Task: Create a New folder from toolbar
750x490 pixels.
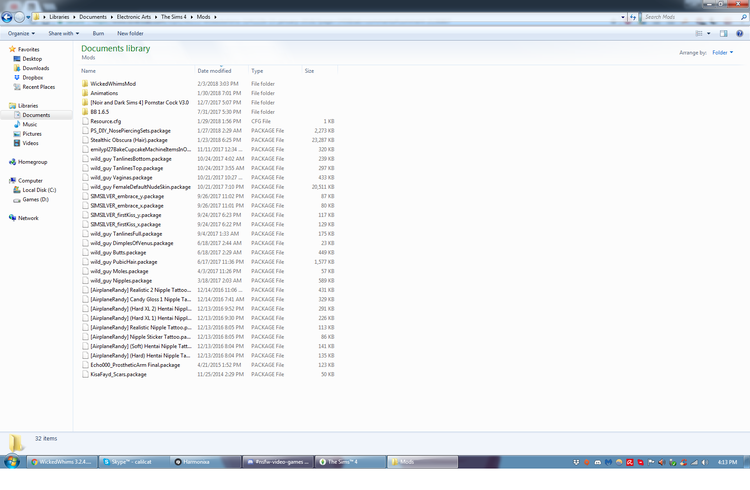Action: pyautogui.click(x=130, y=33)
